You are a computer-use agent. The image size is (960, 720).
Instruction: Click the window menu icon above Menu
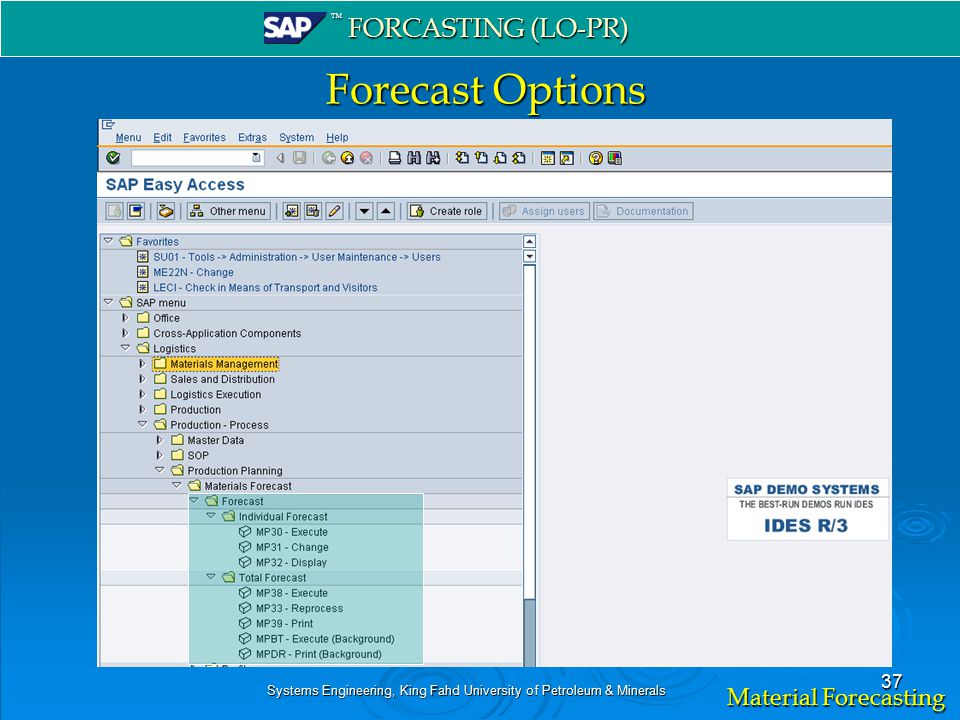click(108, 124)
